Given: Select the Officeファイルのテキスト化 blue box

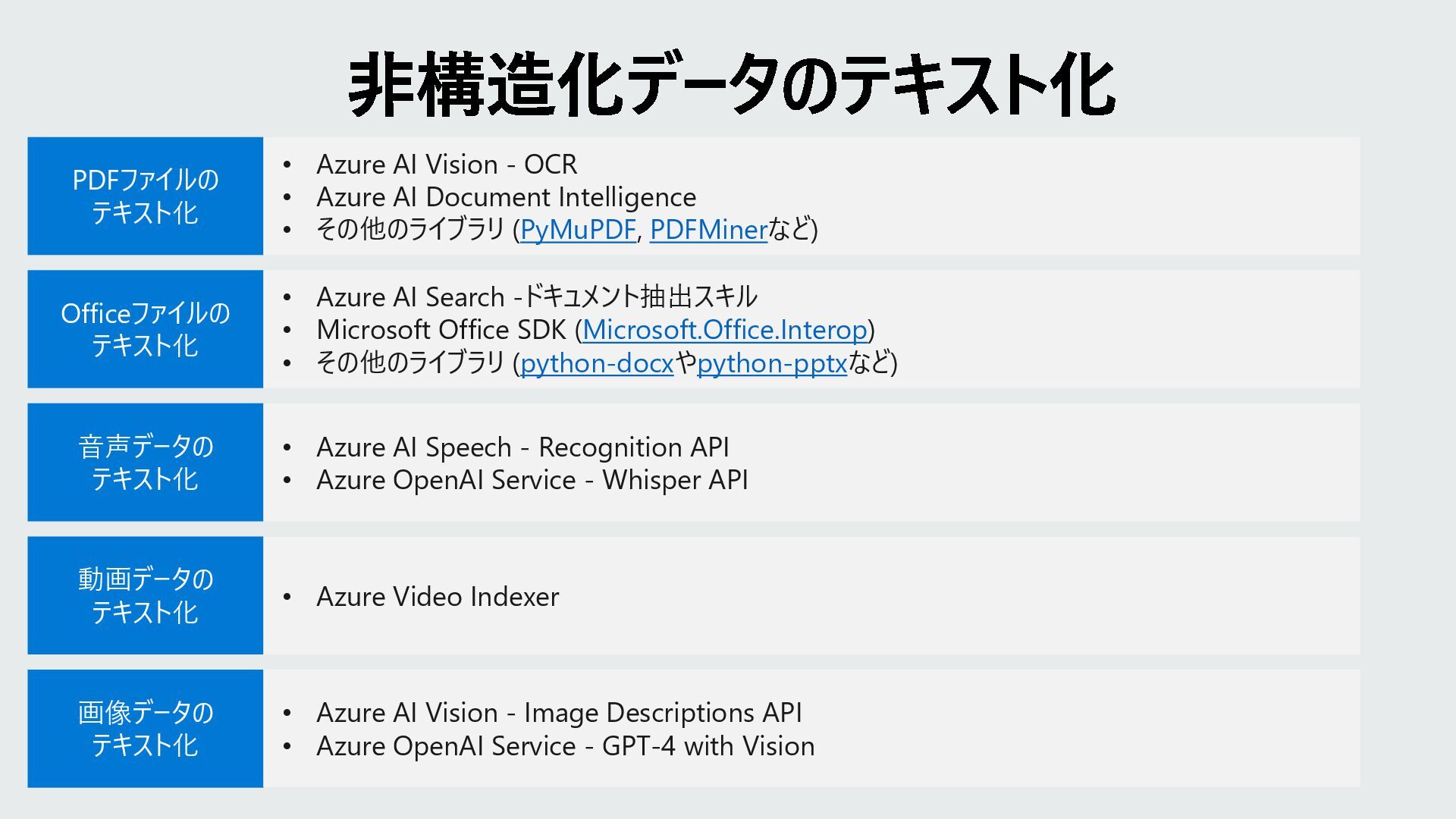Looking at the screenshot, I should pos(145,329).
